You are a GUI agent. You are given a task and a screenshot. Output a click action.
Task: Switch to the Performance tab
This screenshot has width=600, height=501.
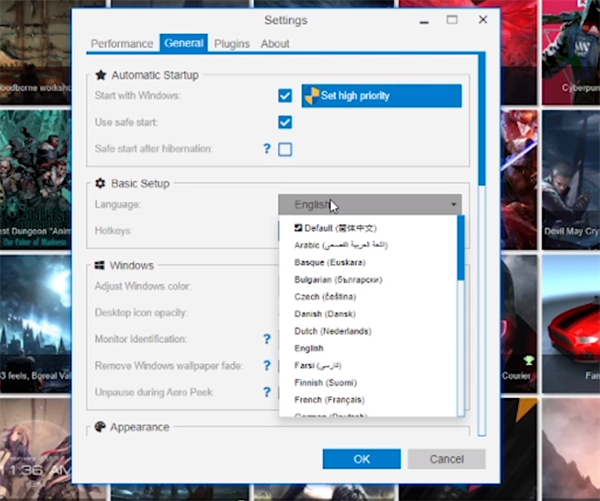point(122,44)
